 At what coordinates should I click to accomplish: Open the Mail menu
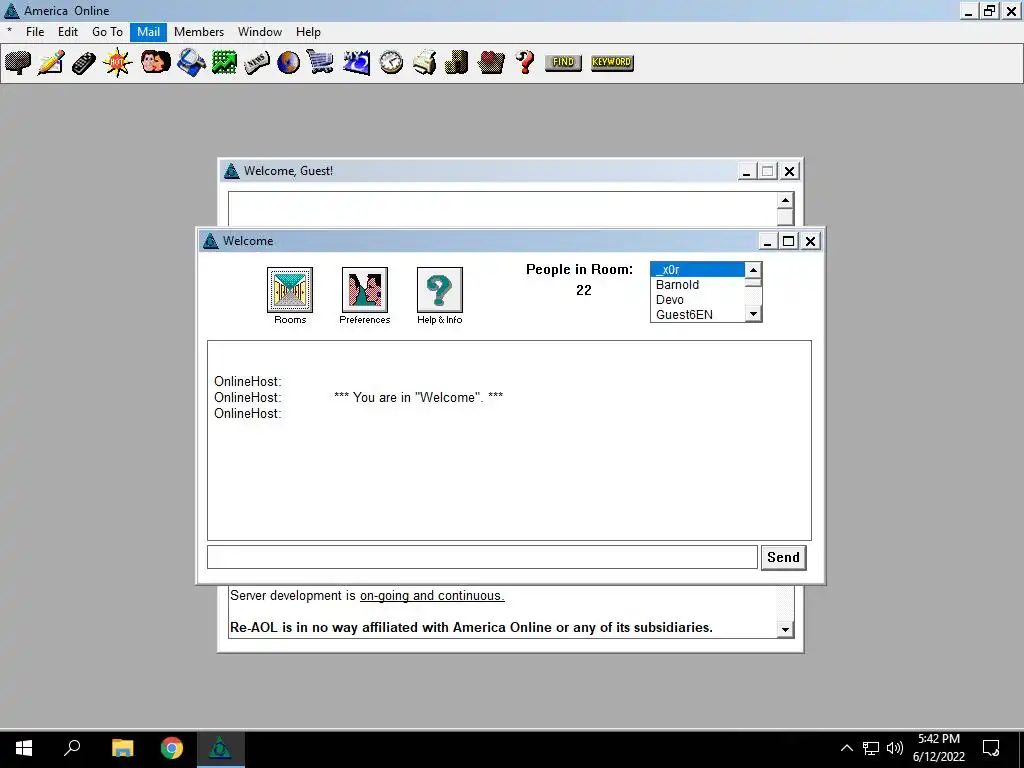[148, 32]
